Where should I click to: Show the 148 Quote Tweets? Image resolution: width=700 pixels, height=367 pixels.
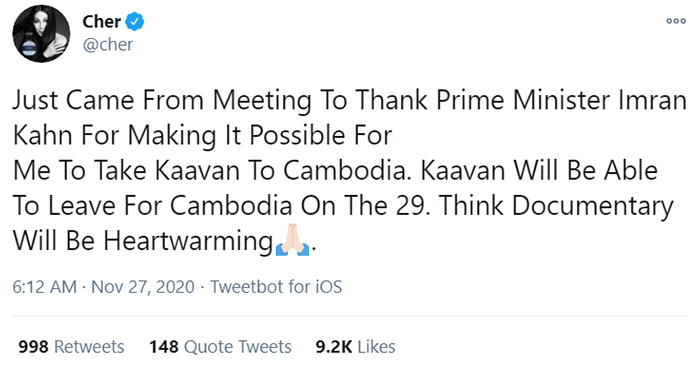tap(220, 347)
